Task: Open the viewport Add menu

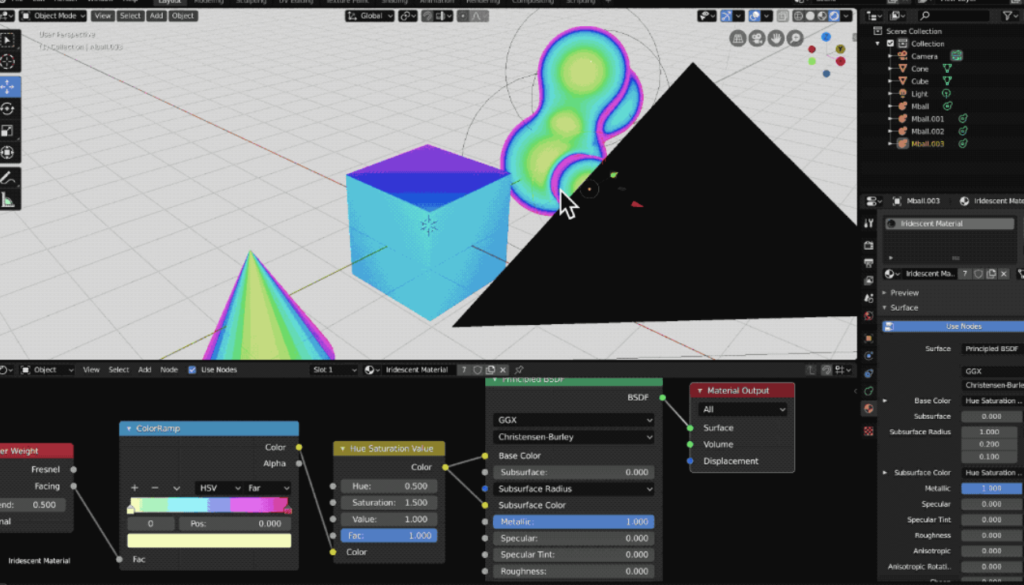Action: pos(157,16)
